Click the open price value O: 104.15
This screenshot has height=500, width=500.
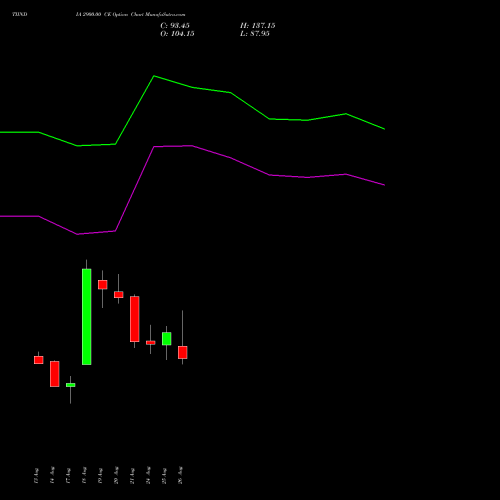(177, 34)
